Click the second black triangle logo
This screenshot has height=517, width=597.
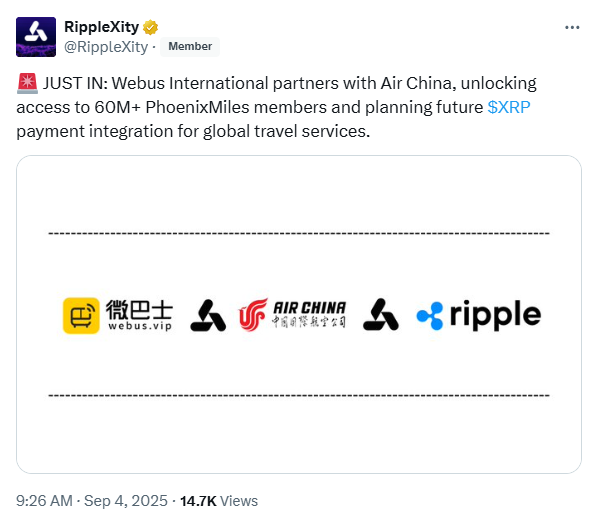point(381,314)
